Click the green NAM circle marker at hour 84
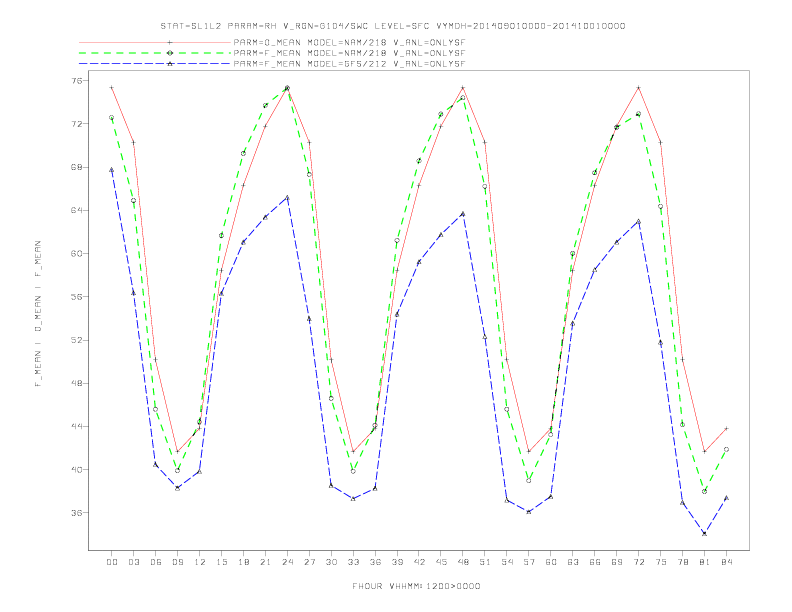The height and width of the screenshot is (612, 792). (726, 449)
